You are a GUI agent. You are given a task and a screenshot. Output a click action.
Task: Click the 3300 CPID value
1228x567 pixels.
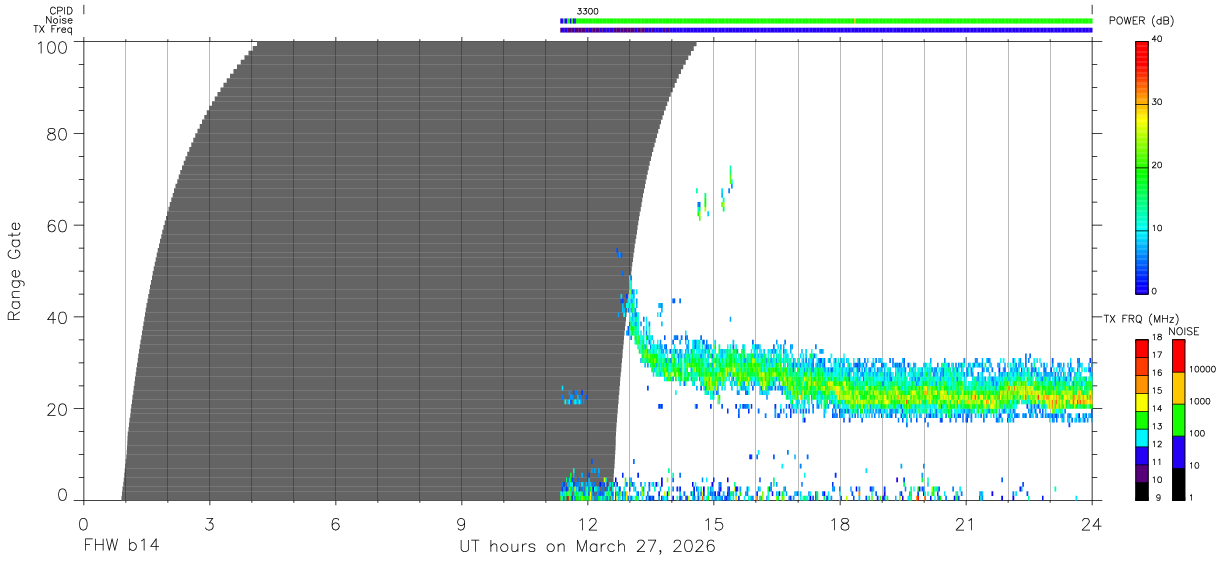pyautogui.click(x=587, y=11)
